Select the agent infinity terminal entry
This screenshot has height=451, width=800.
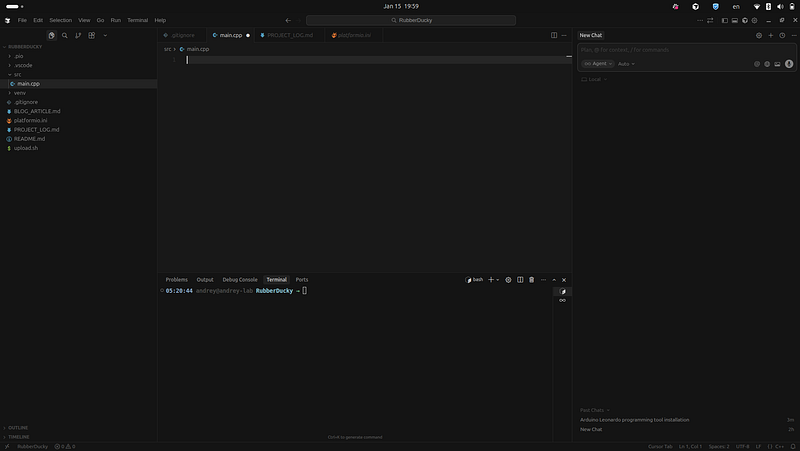[562, 300]
